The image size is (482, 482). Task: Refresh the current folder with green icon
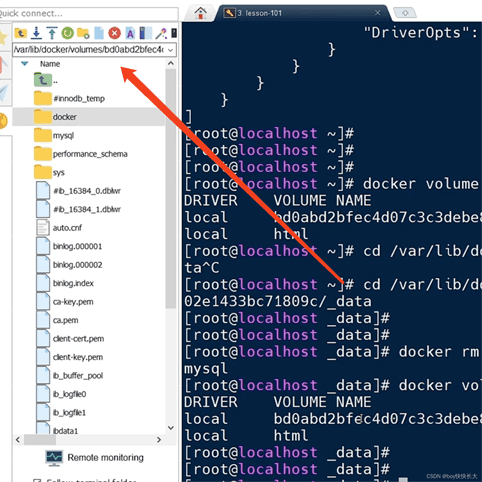click(67, 33)
